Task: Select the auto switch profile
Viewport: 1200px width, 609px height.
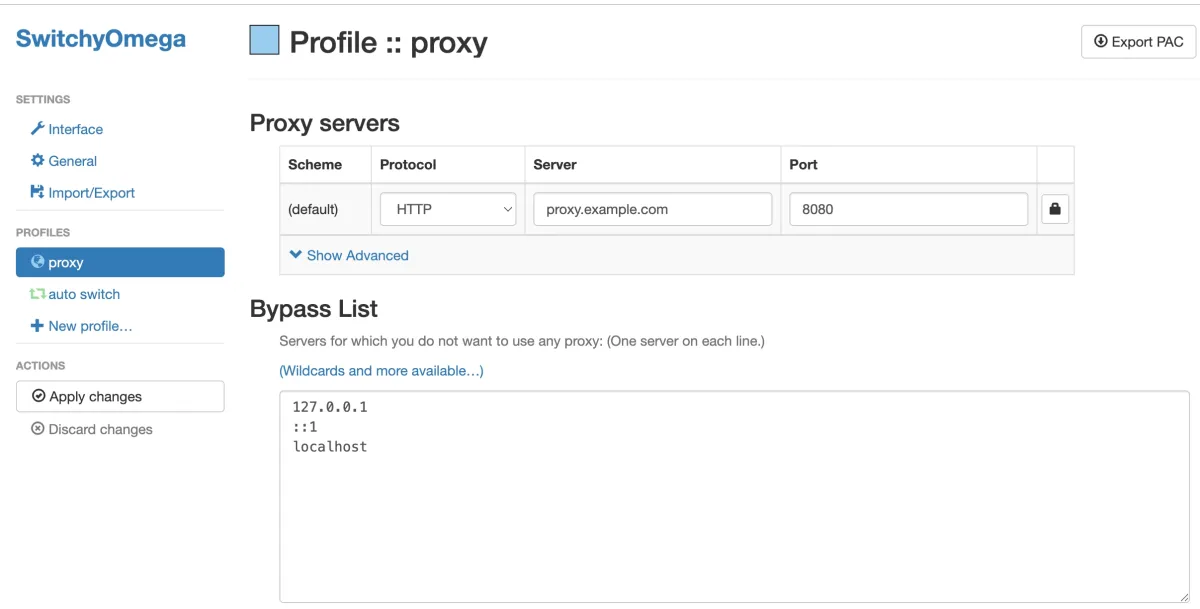Action: pyautogui.click(x=75, y=294)
